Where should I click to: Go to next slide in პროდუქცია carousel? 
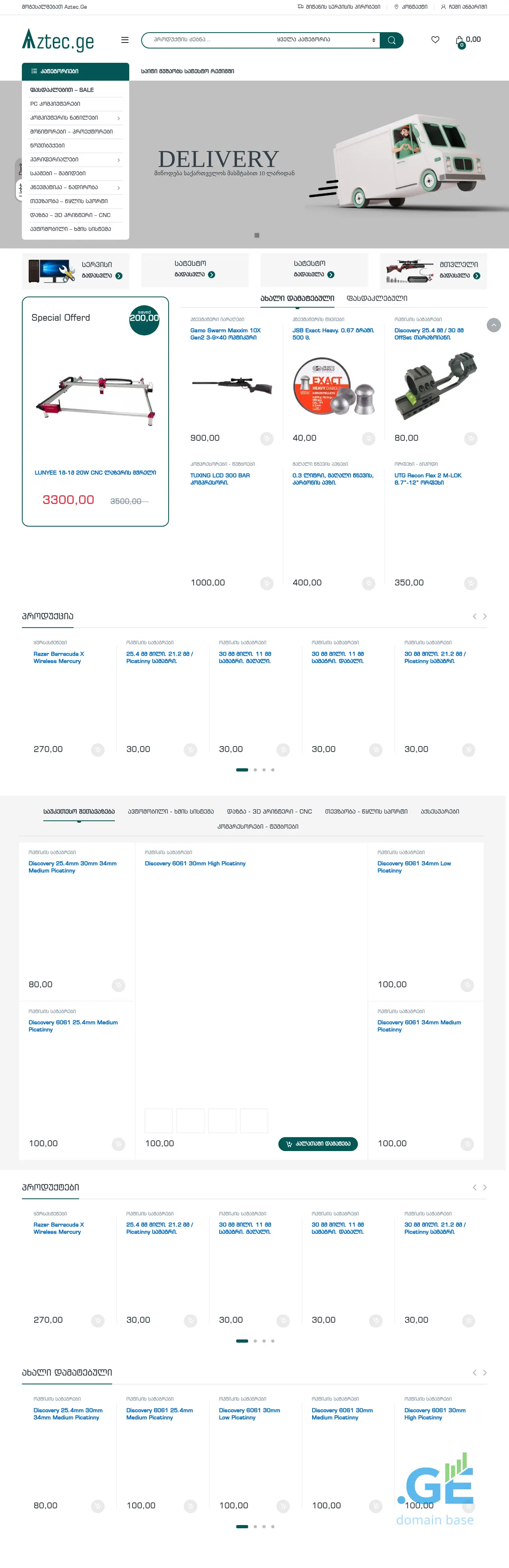(x=485, y=616)
